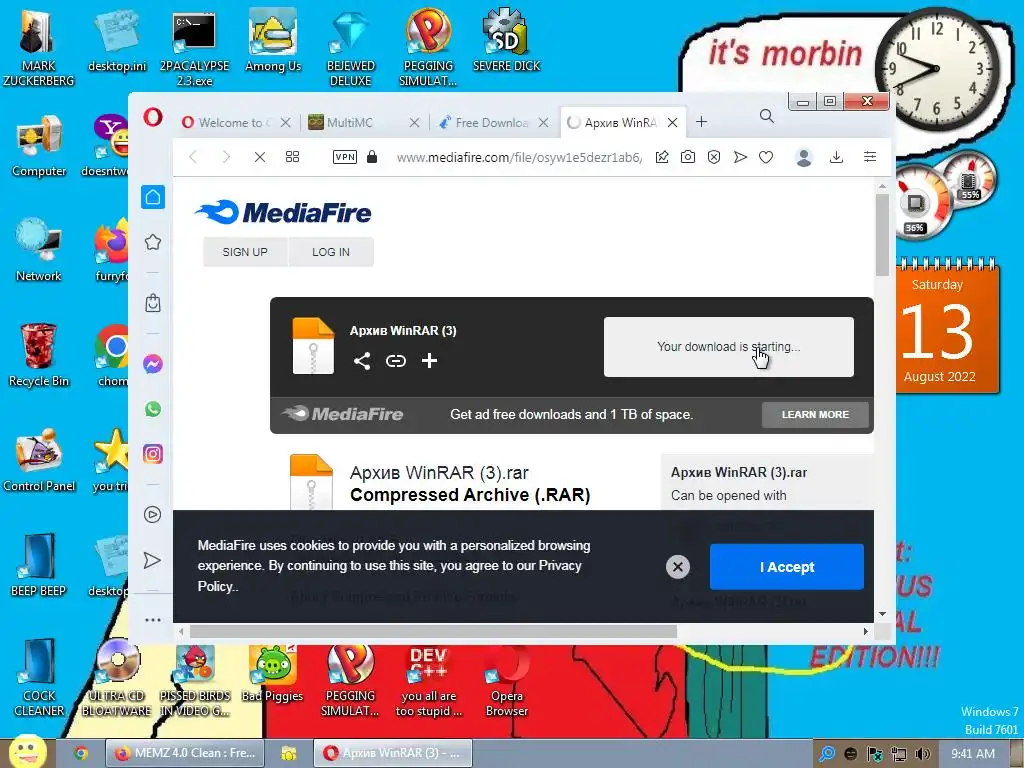Open tab islands workspace icon in toolbar
This screenshot has height=768, width=1024.
293,157
